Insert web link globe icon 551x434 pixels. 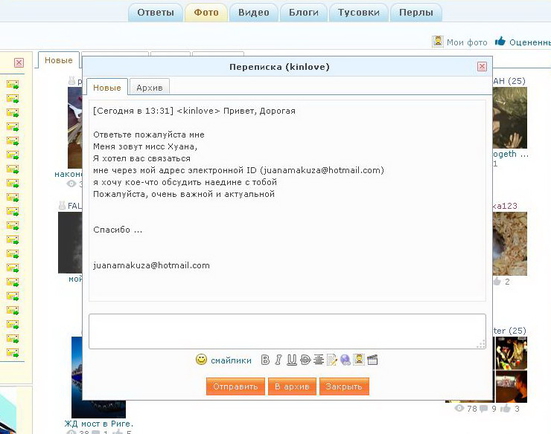tap(345, 360)
